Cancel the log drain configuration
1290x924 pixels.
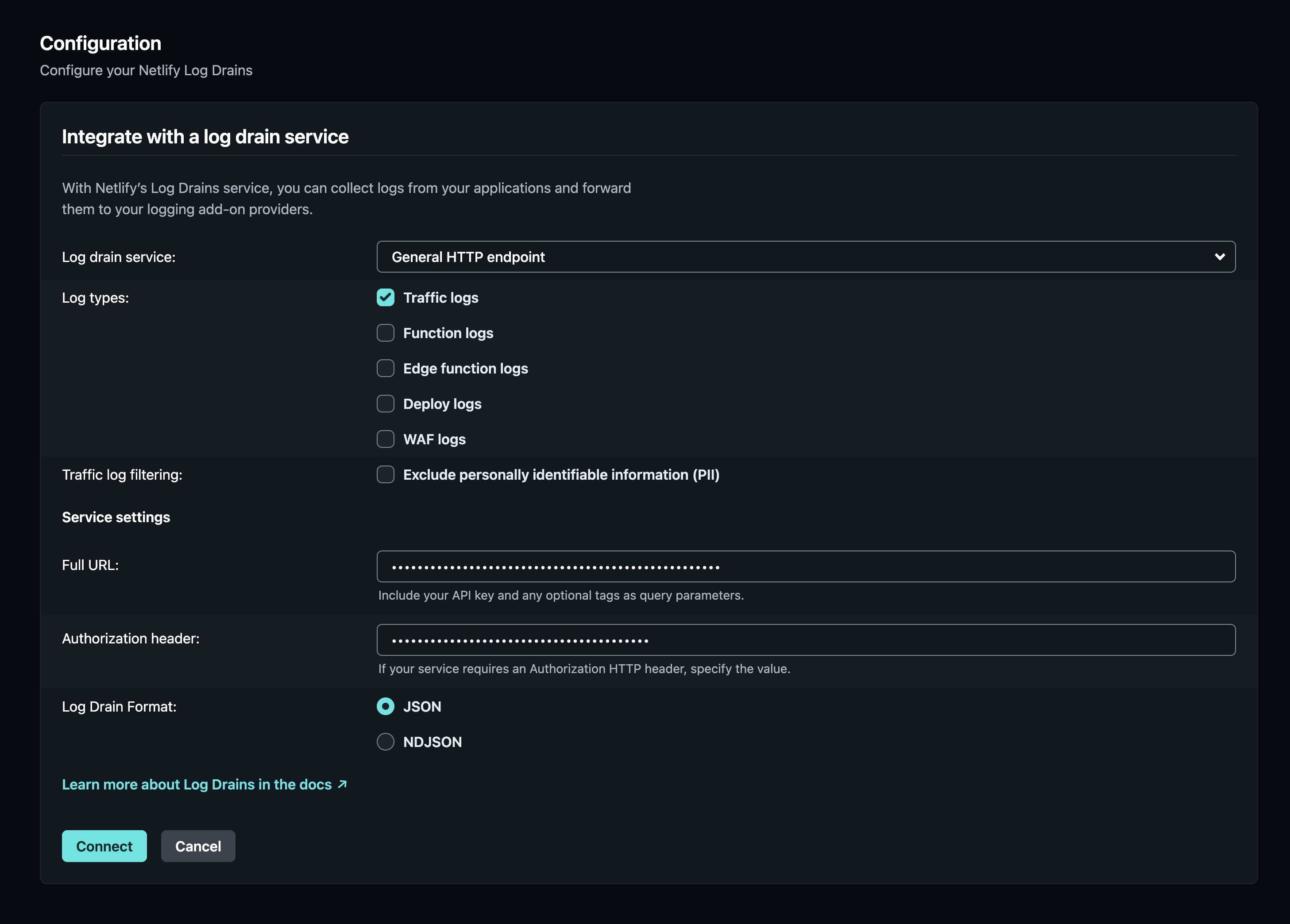pos(197,846)
